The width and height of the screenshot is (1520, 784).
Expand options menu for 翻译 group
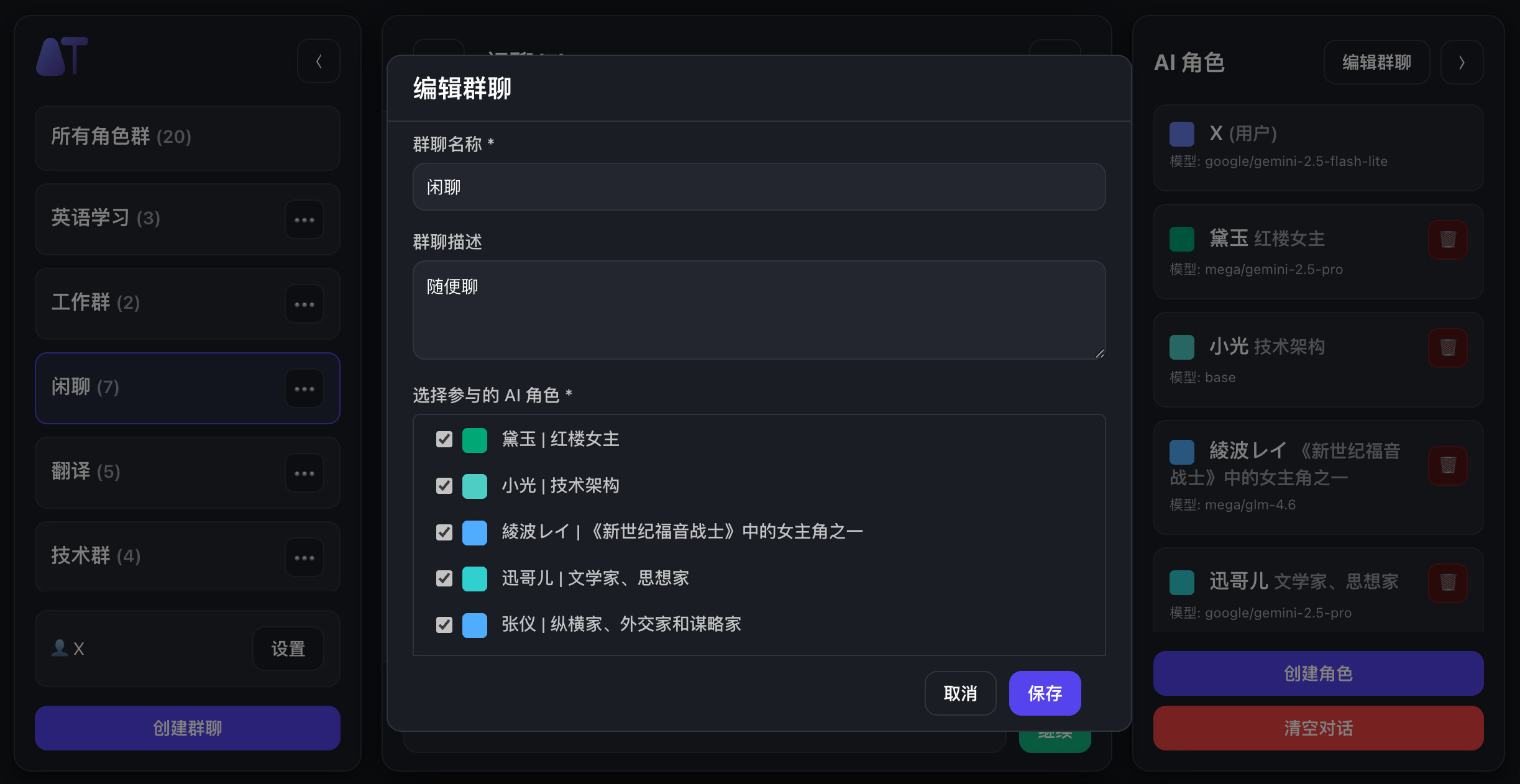(304, 473)
